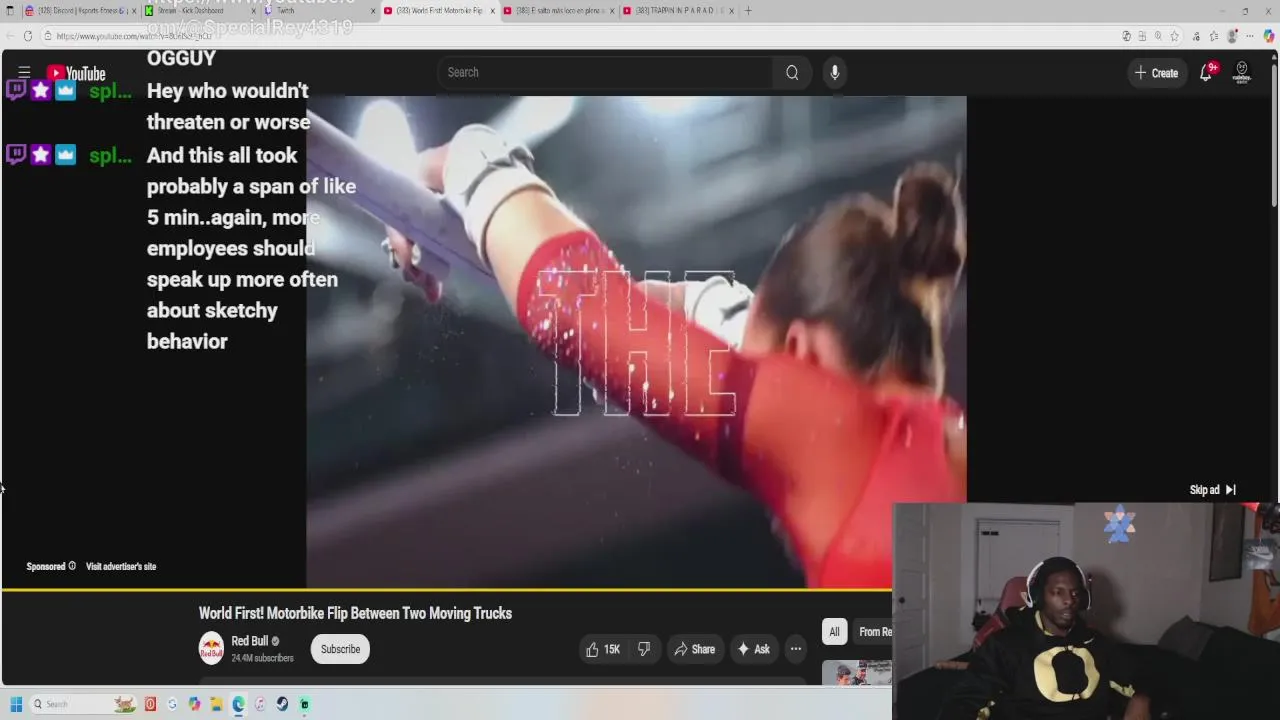Open File Explorer from taskbar
Screen dimensions: 1280x720
[216, 704]
